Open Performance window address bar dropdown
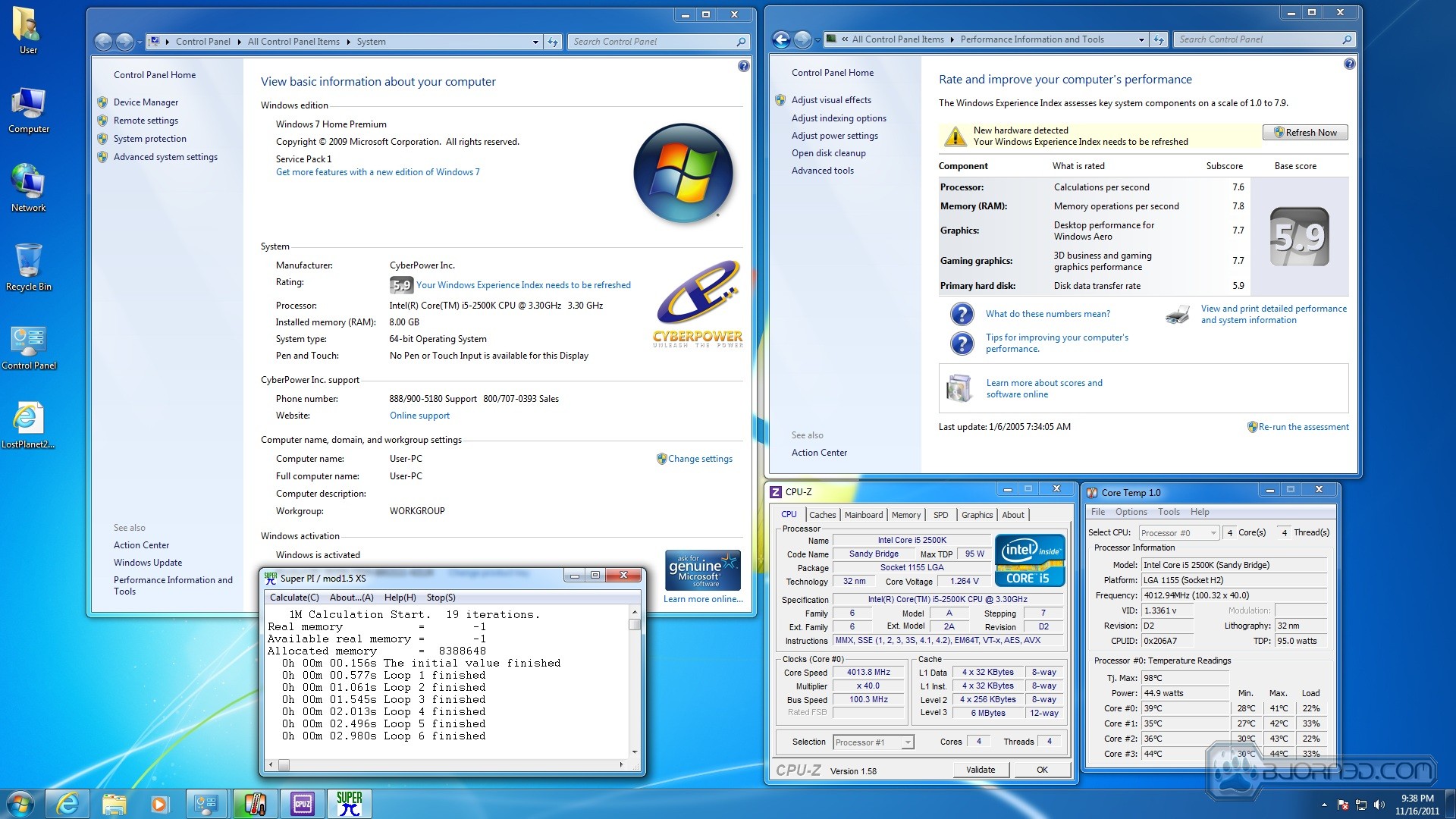Image resolution: width=1456 pixels, height=819 pixels. pyautogui.click(x=1141, y=39)
